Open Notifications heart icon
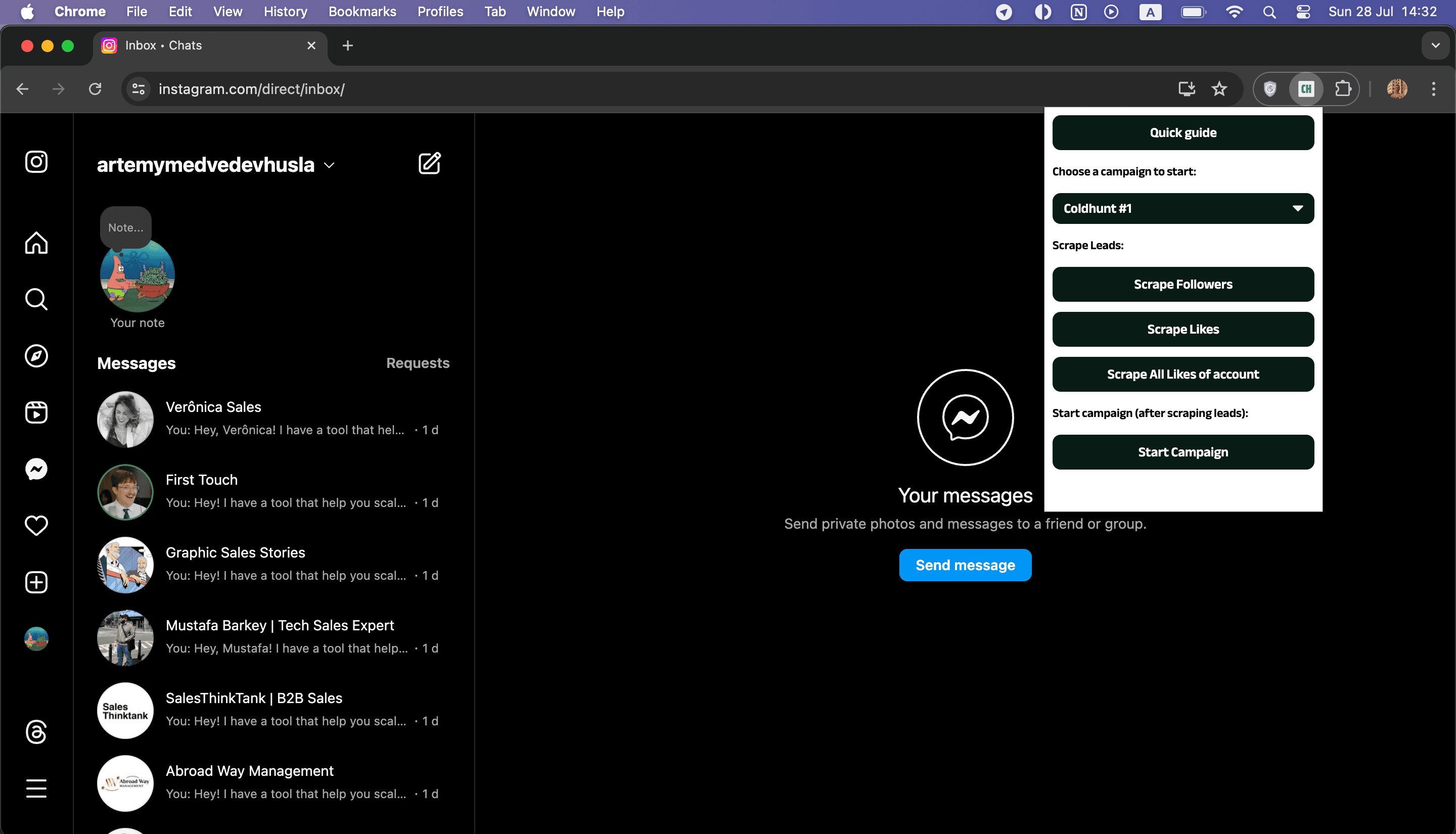Screen dimensions: 1456x834 click(36, 525)
